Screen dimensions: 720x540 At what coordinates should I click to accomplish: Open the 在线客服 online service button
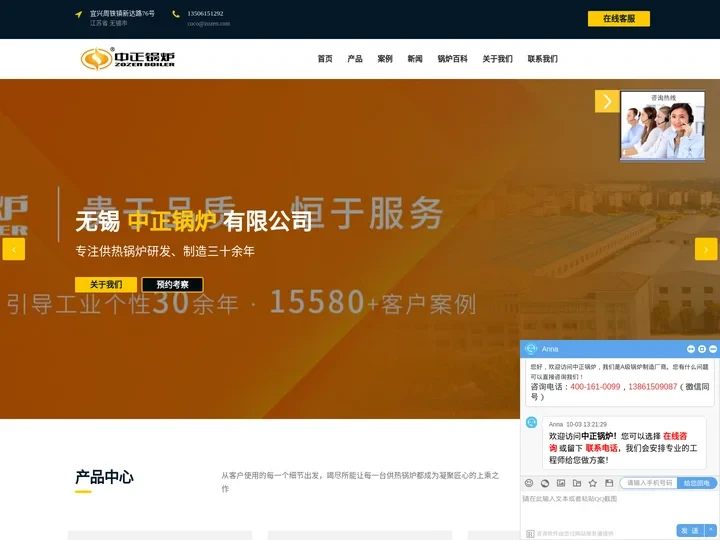point(619,19)
